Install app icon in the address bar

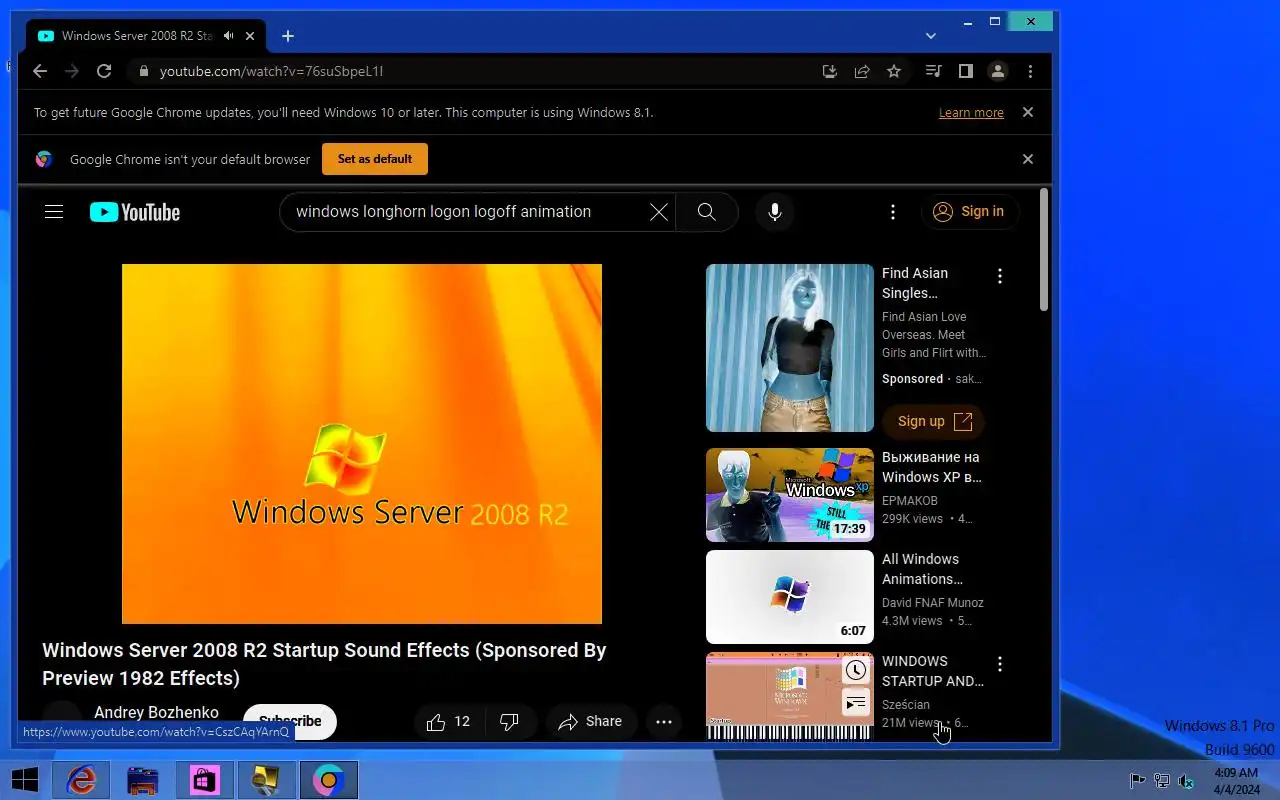(x=829, y=71)
